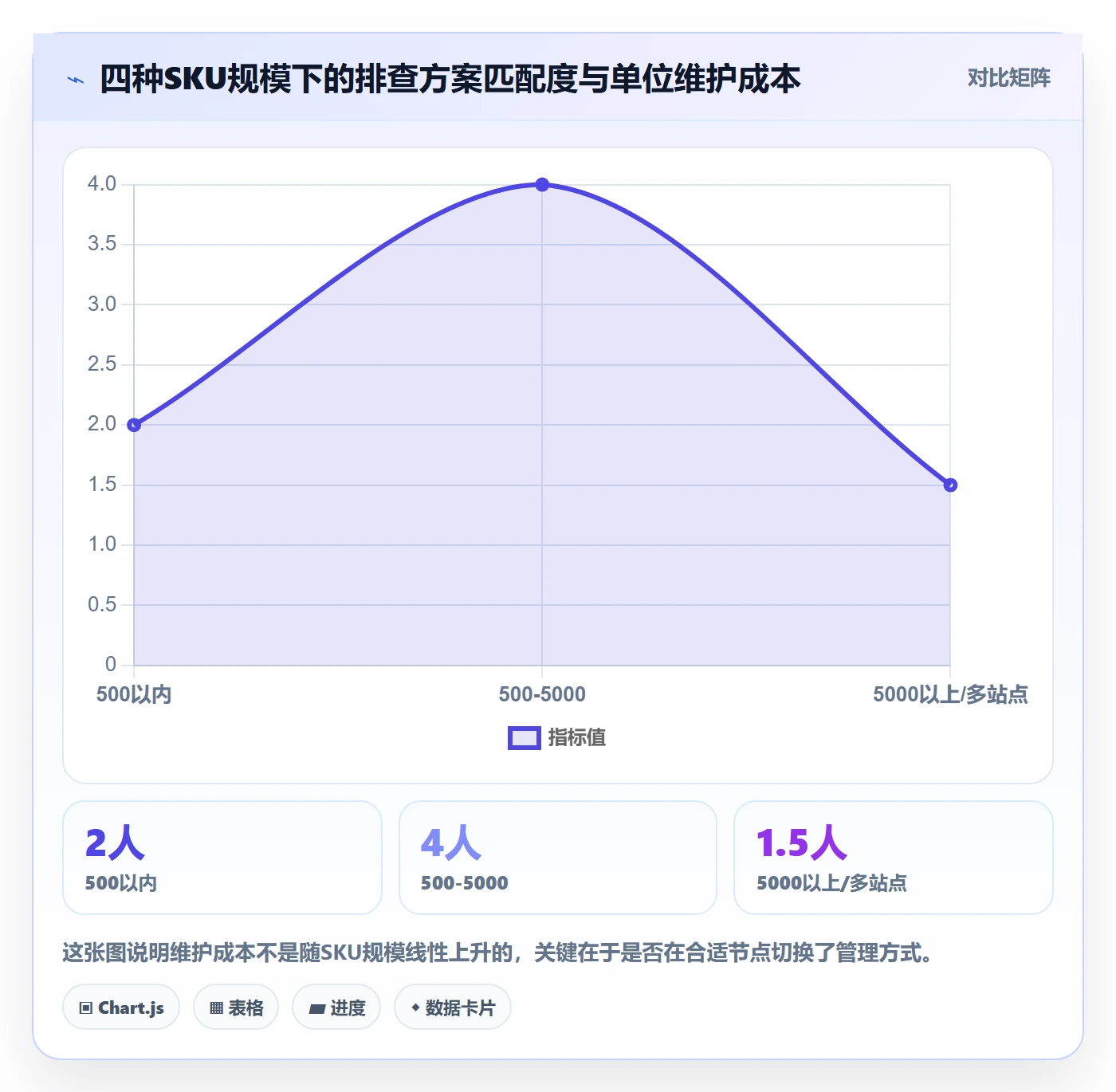1116x1092 pixels.
Task: Click the y-axis value 3.0
Action: (102, 304)
